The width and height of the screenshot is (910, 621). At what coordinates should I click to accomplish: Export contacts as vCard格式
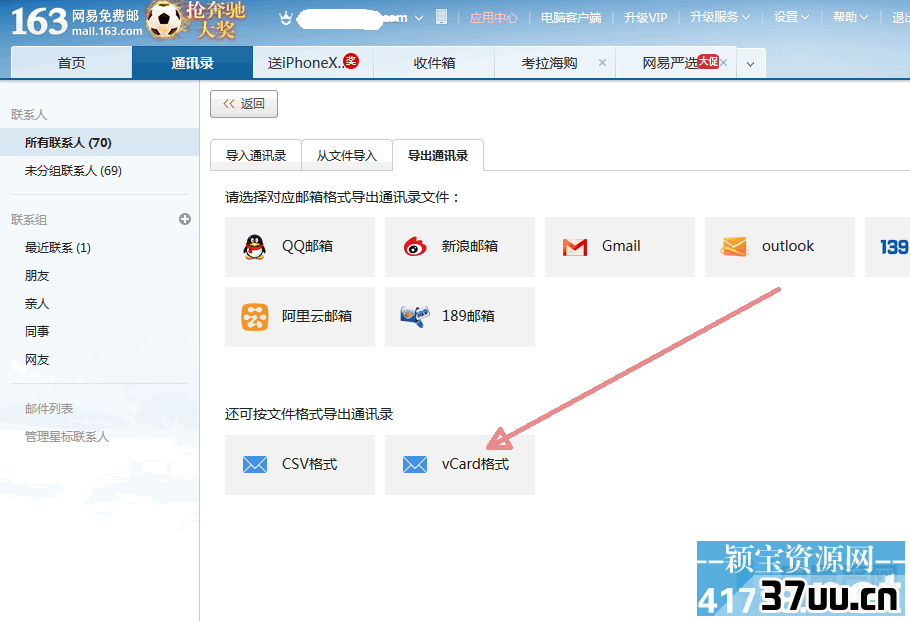click(460, 465)
